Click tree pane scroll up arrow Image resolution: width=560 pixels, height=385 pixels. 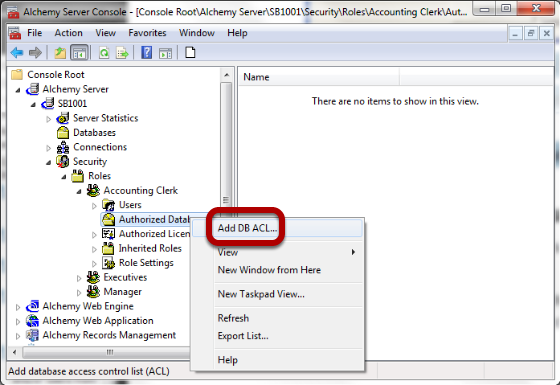(226, 75)
